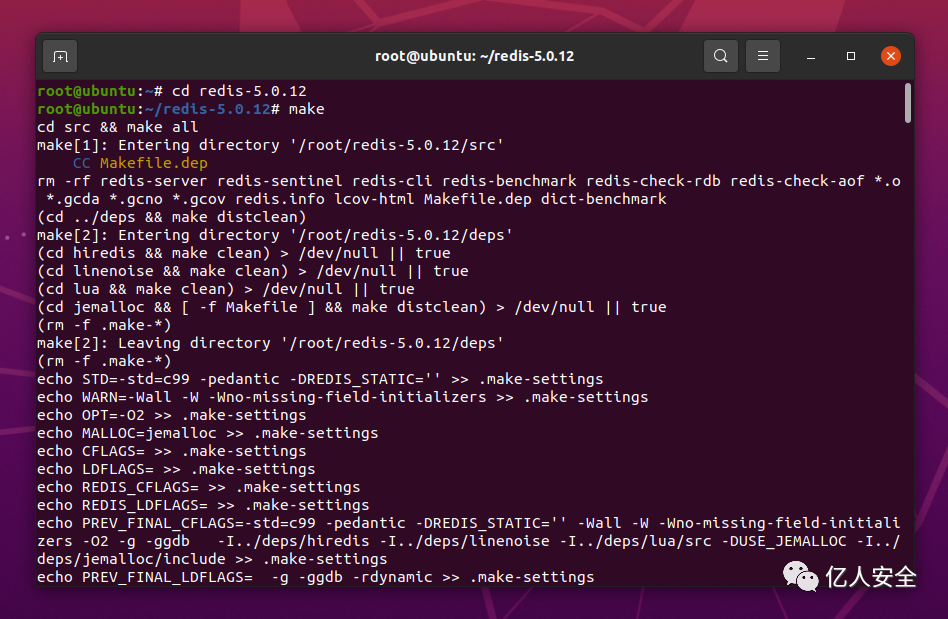Click 'CC Makefile.dep' output line

pyautogui.click(x=140, y=163)
